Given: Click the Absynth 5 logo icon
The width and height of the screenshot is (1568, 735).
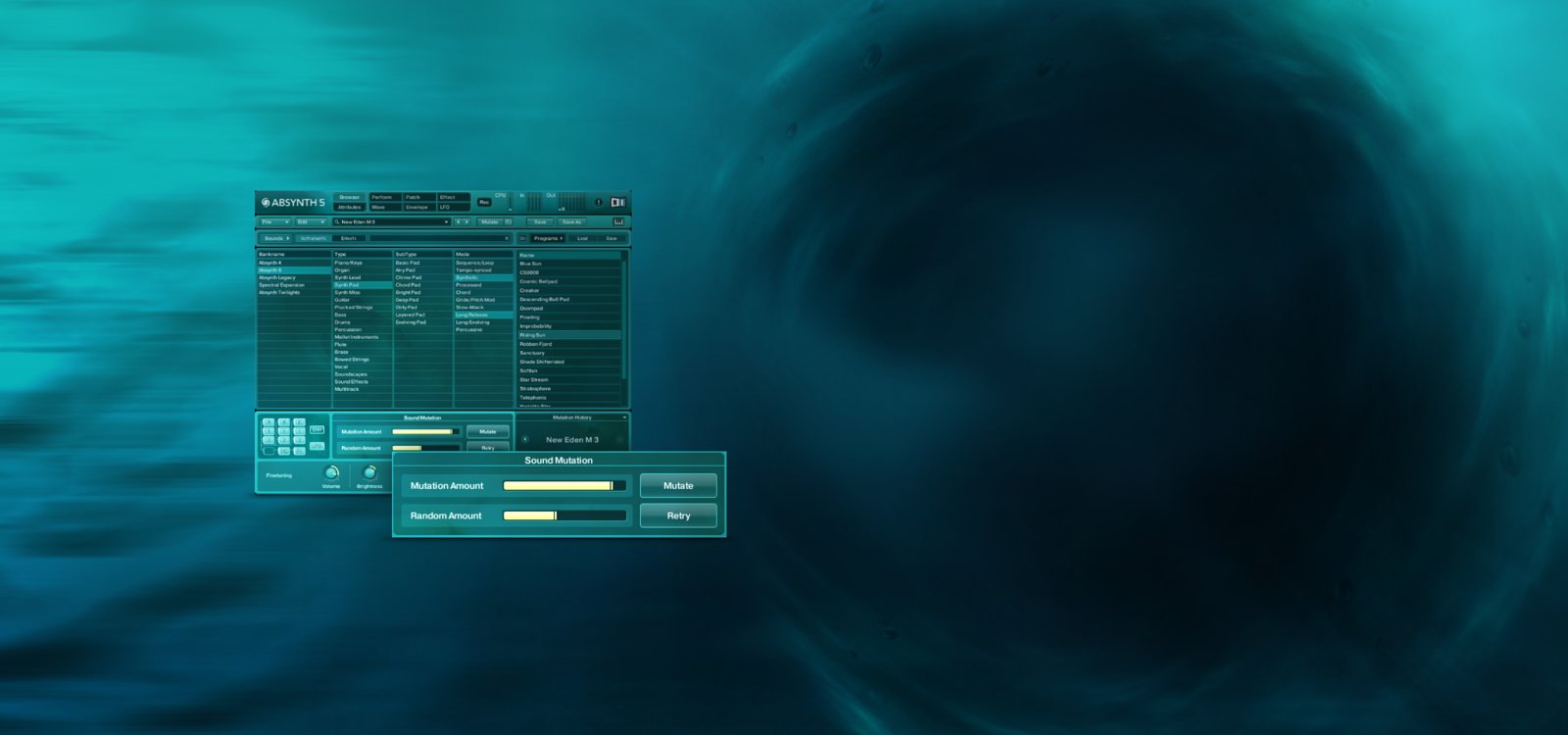Looking at the screenshot, I should (266, 203).
